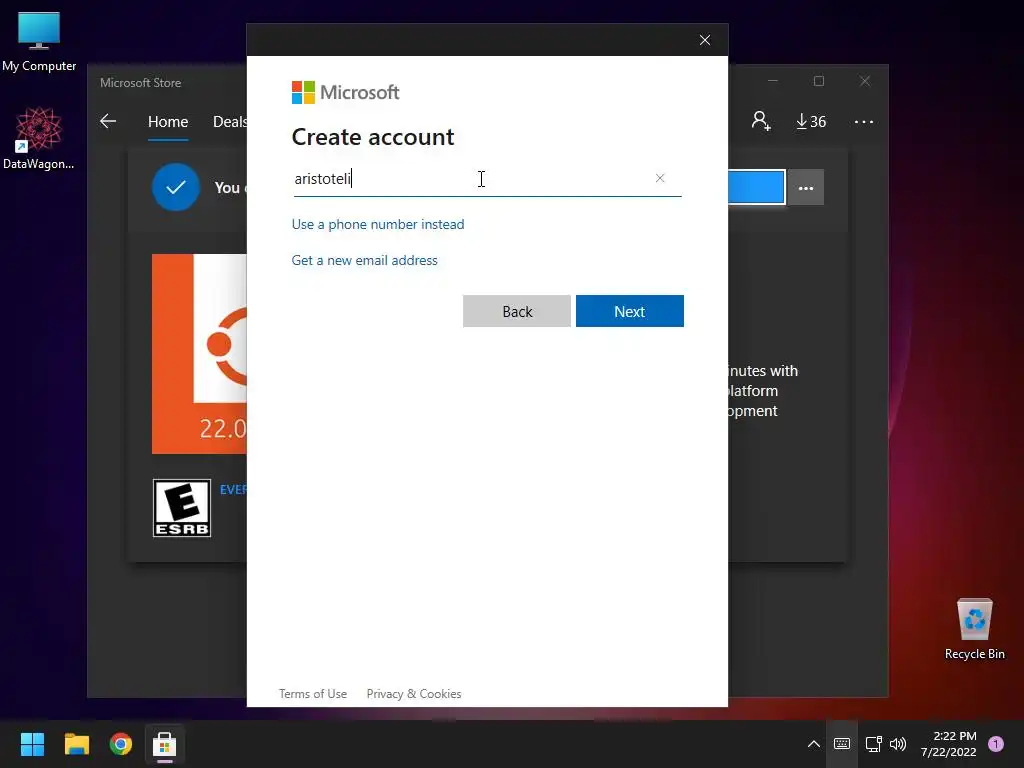Click Microsoft Store taskbar icon
1024x768 pixels.
click(x=165, y=744)
